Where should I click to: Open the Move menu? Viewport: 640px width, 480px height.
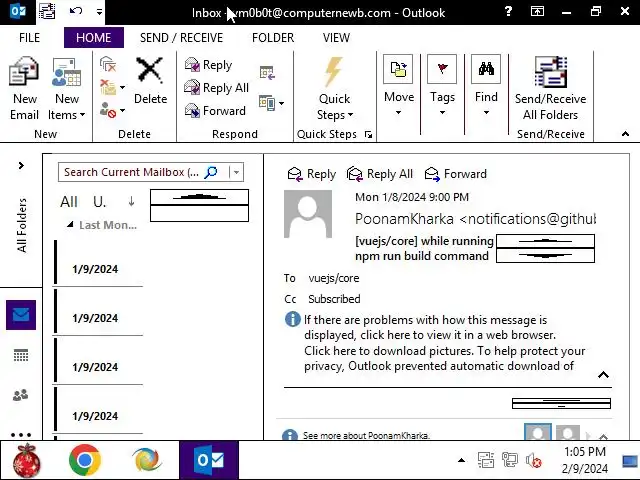[399, 86]
